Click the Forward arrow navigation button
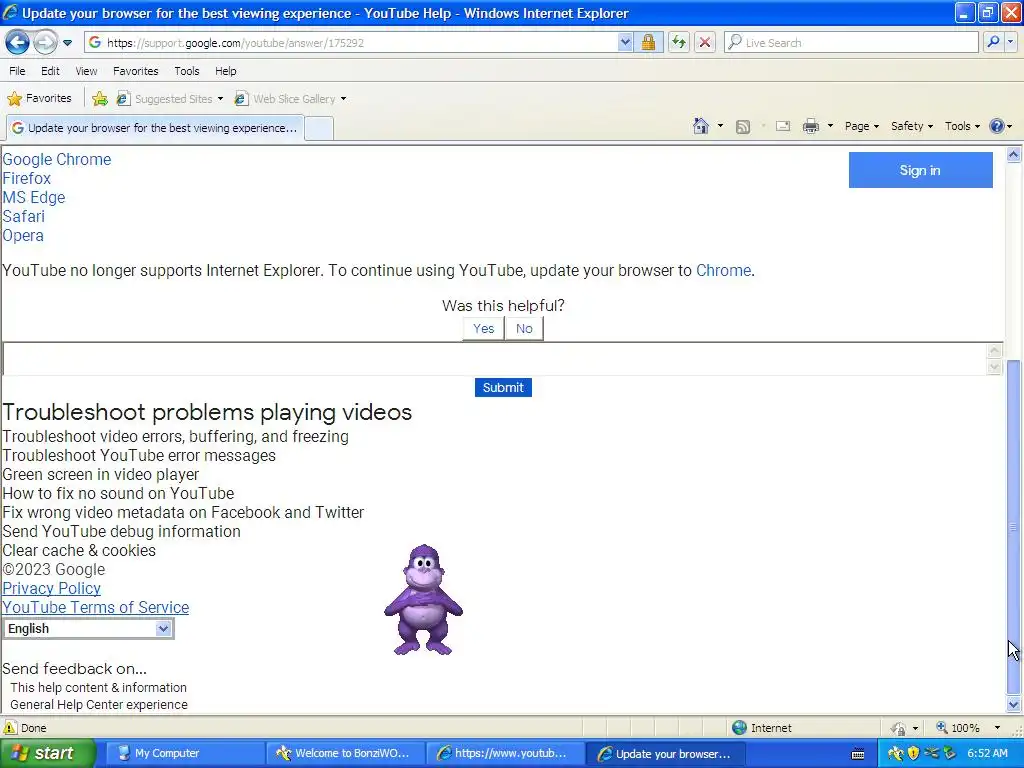Screen dimensions: 1024x768 45,42
